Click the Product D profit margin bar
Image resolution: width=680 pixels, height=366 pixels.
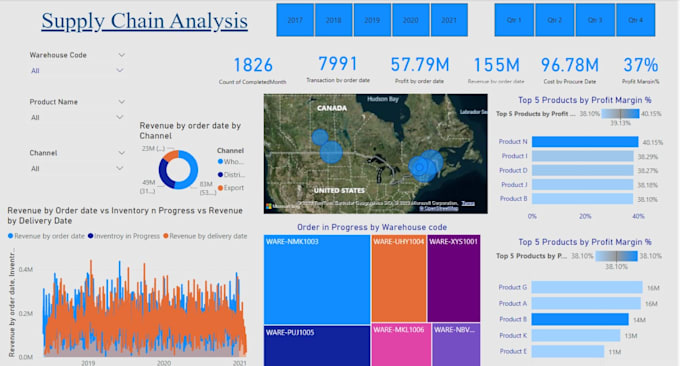click(x=583, y=170)
